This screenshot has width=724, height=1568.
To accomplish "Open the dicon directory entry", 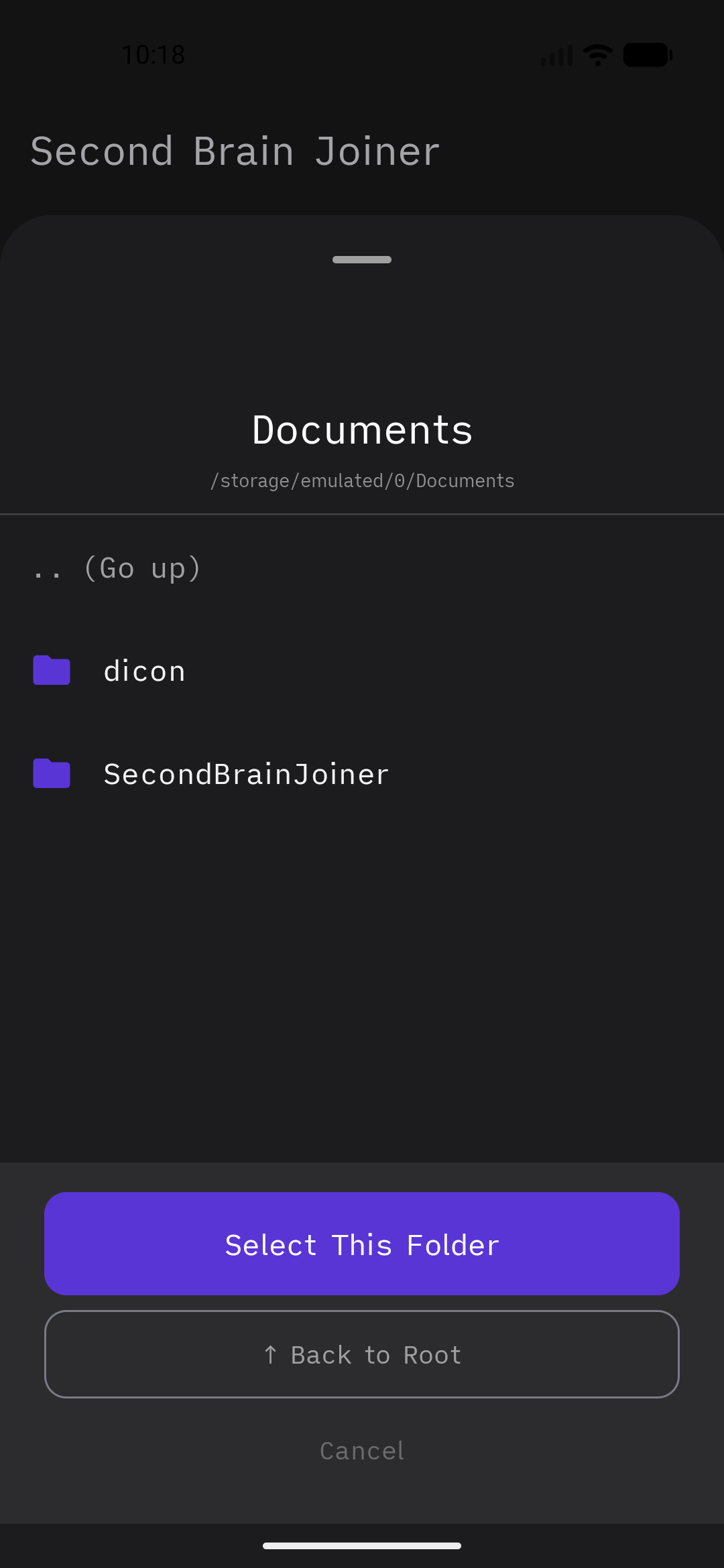I will [144, 670].
